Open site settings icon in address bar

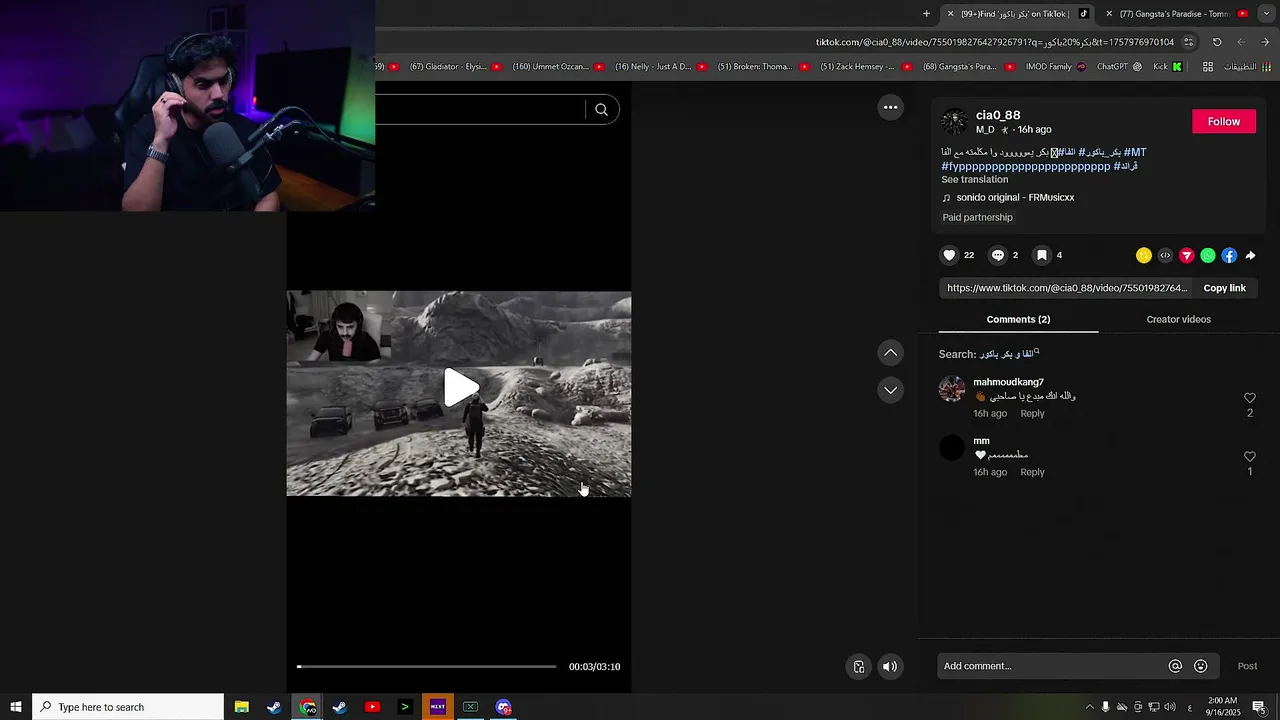coord(1188,42)
